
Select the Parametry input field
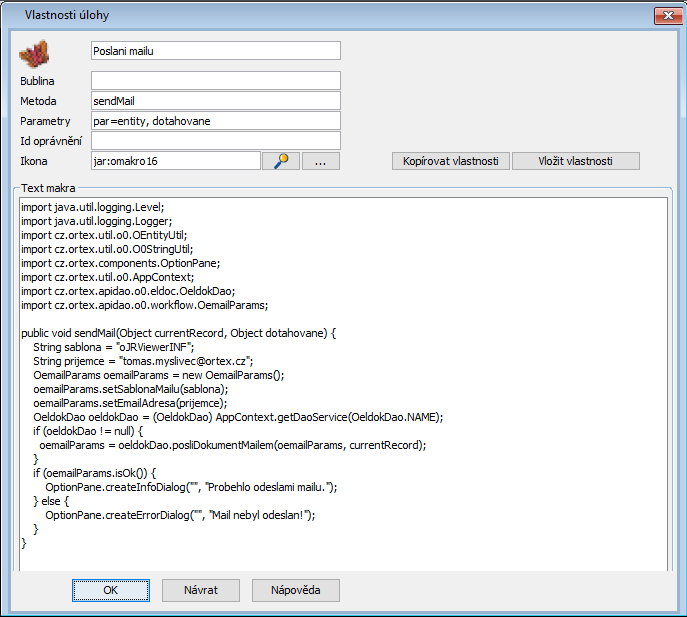(x=215, y=120)
